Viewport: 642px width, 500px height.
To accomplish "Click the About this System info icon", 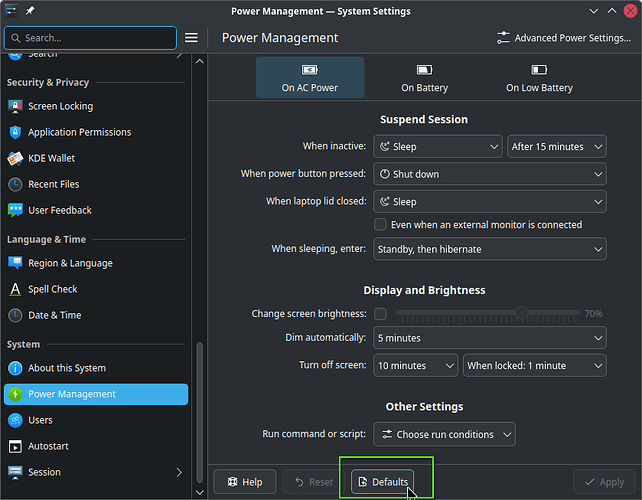I will [15, 368].
